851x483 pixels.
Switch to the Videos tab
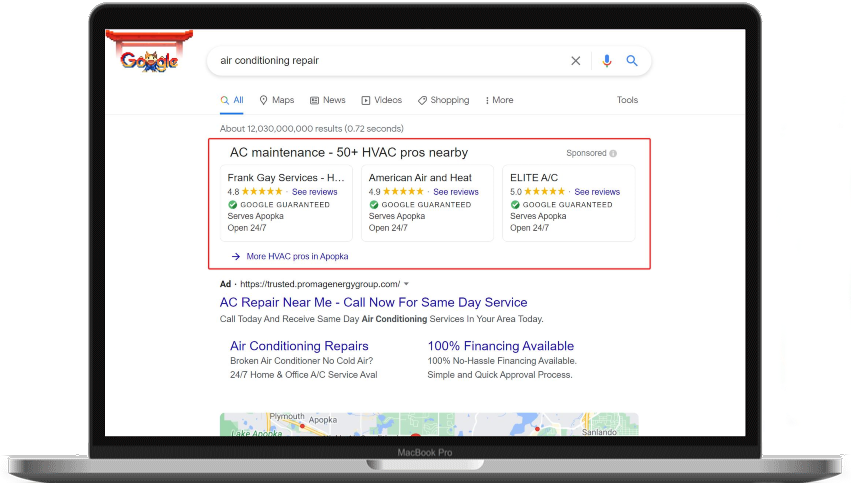382,100
